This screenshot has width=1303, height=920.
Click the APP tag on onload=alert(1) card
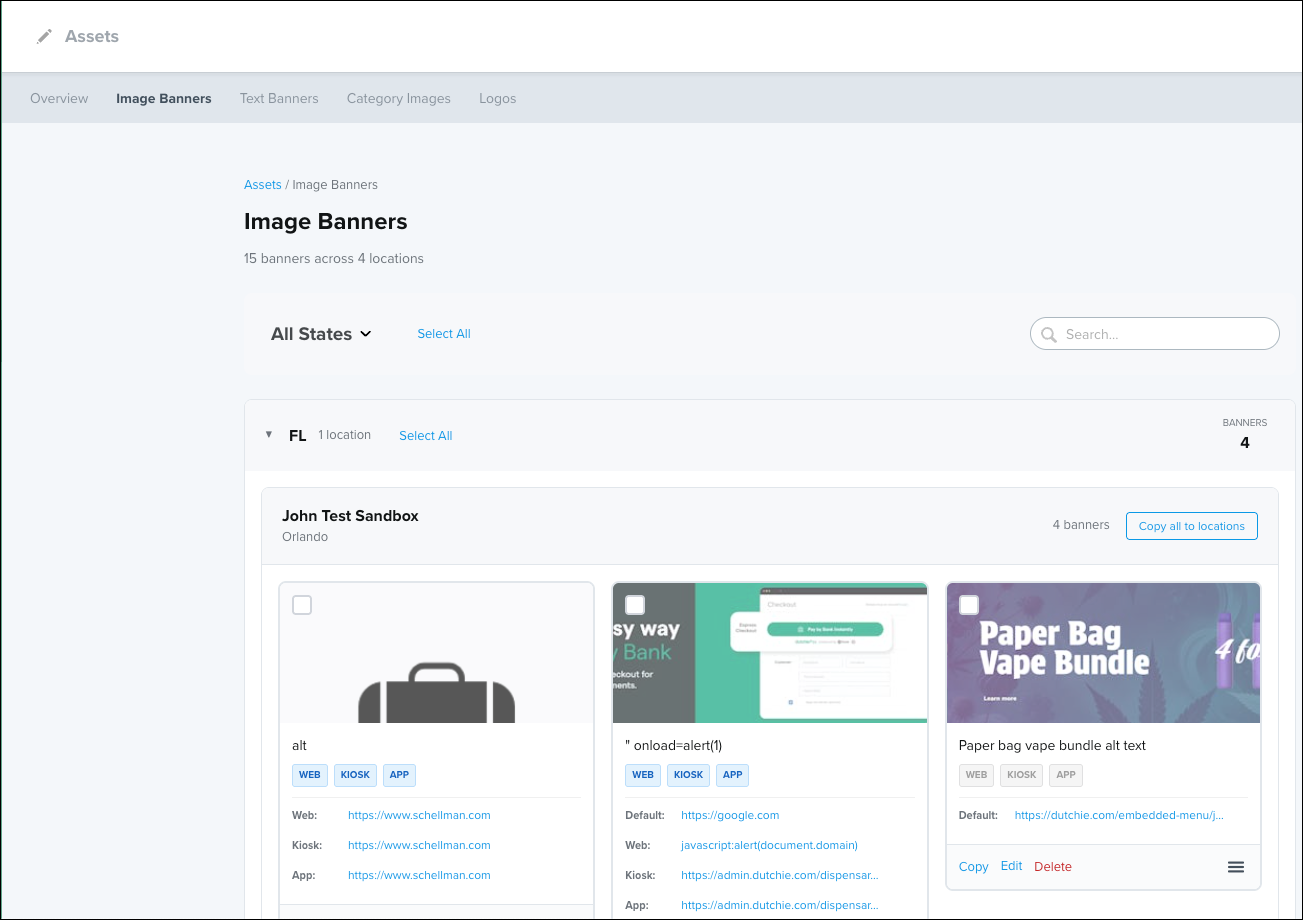(732, 775)
